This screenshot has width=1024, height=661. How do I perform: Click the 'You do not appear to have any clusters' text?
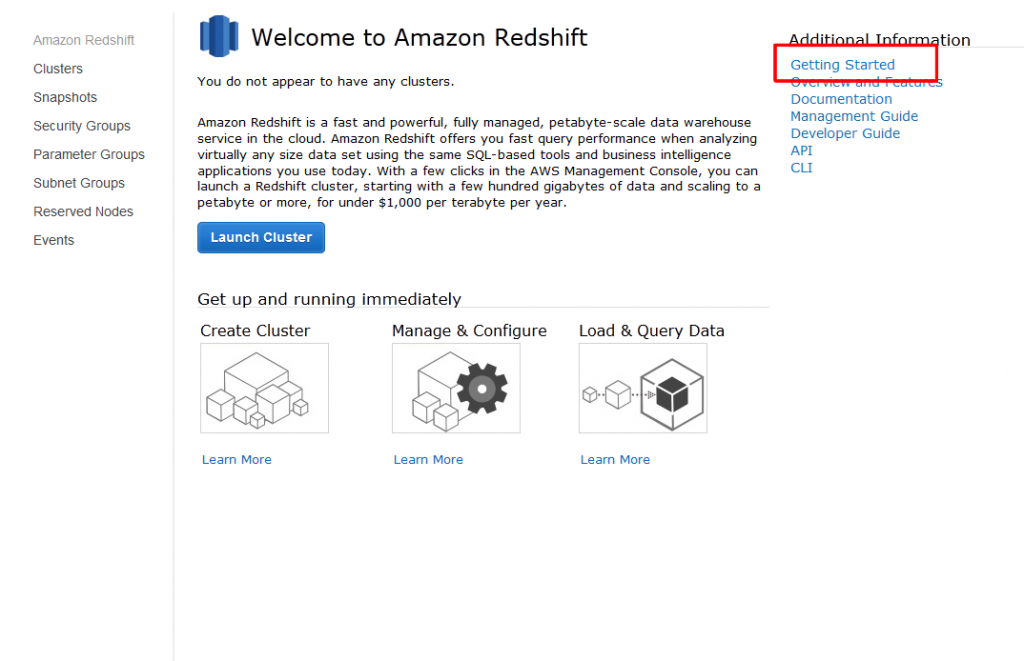click(326, 82)
